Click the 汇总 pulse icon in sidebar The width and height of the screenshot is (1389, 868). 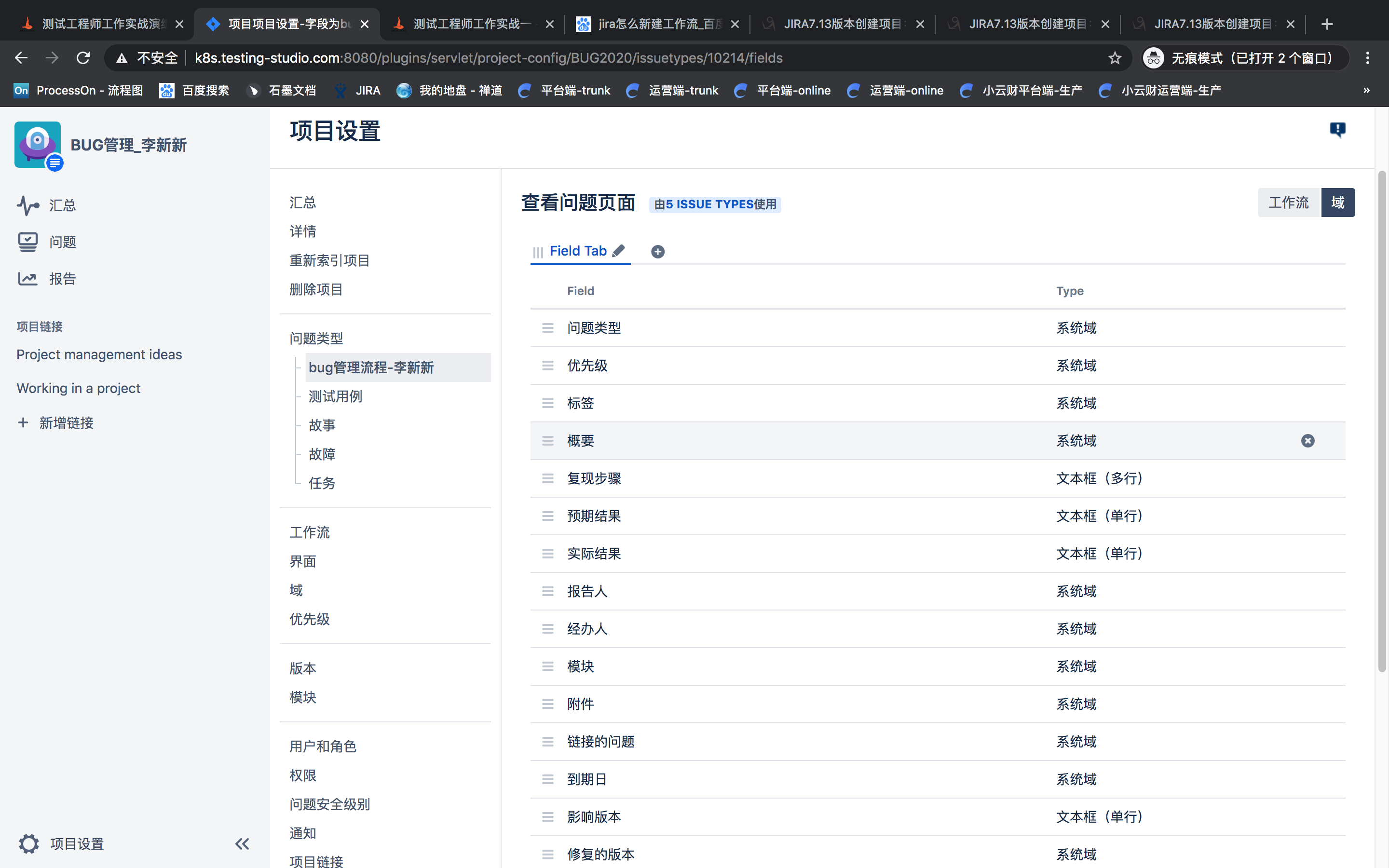(27, 205)
